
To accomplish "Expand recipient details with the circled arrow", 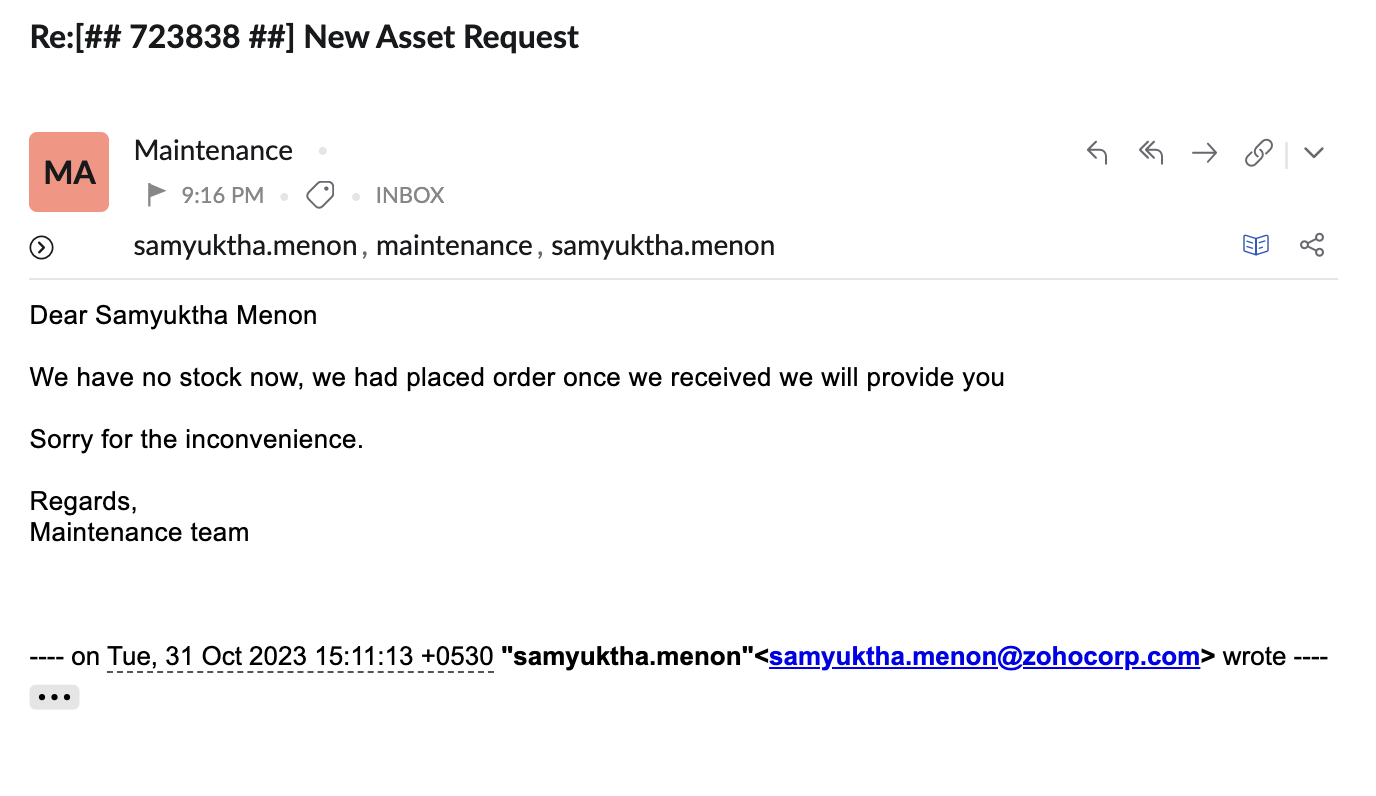I will click(42, 247).
